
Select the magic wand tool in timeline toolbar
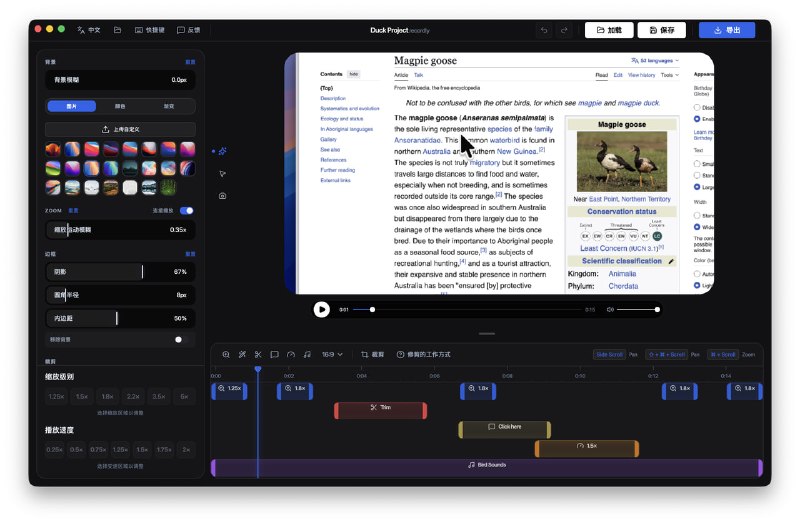[241, 354]
